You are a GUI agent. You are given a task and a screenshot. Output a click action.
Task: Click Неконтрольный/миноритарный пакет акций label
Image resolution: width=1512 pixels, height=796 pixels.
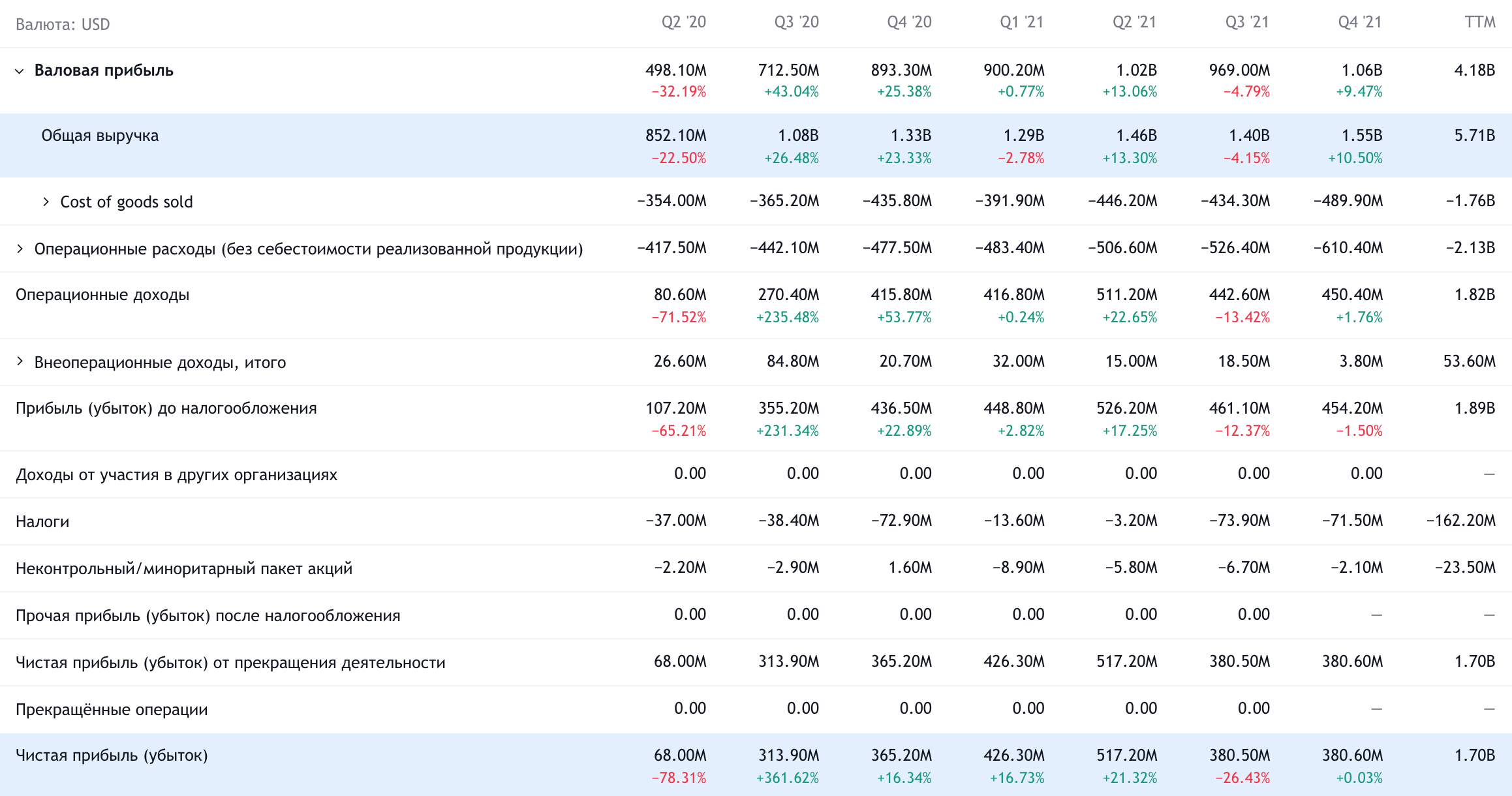[x=184, y=569]
